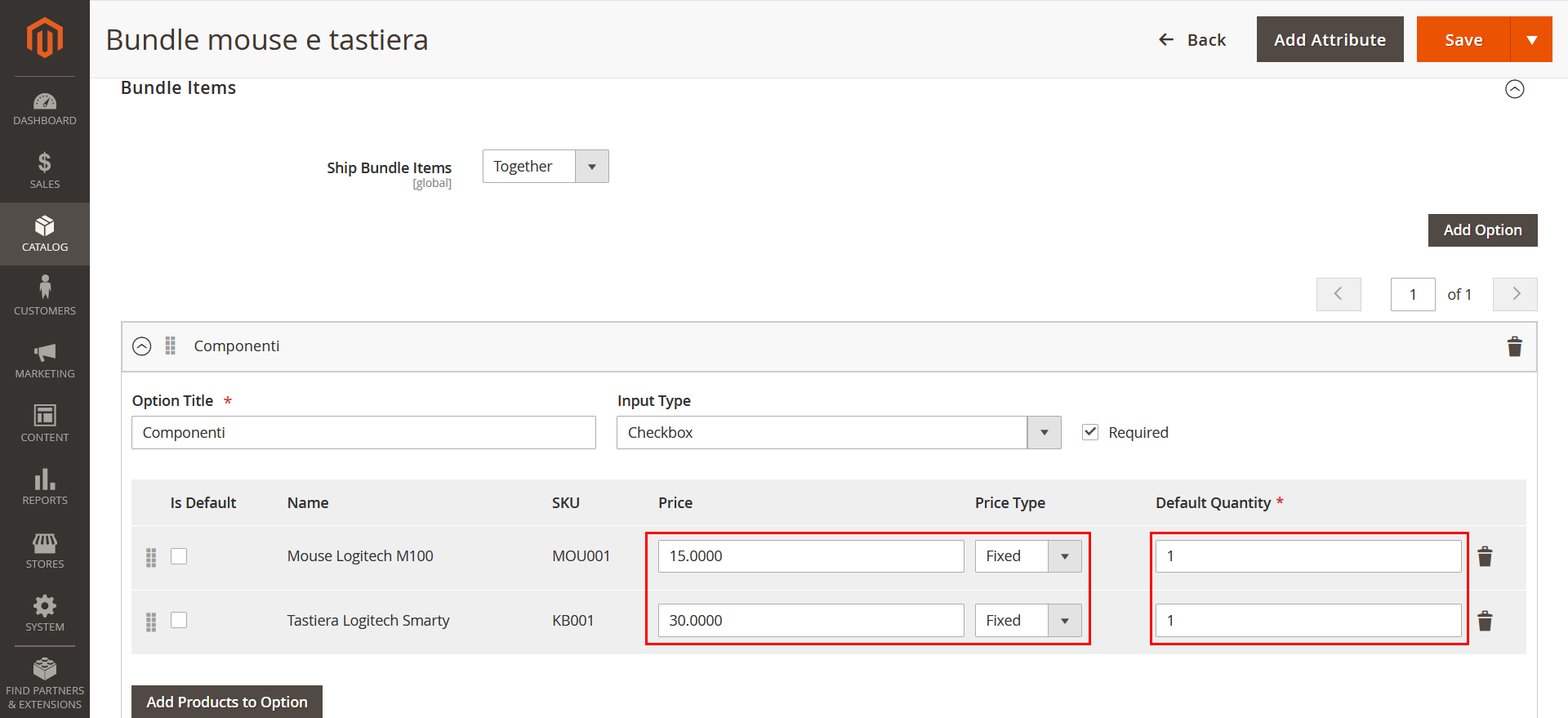Click the 30.0000 price field

click(x=811, y=621)
